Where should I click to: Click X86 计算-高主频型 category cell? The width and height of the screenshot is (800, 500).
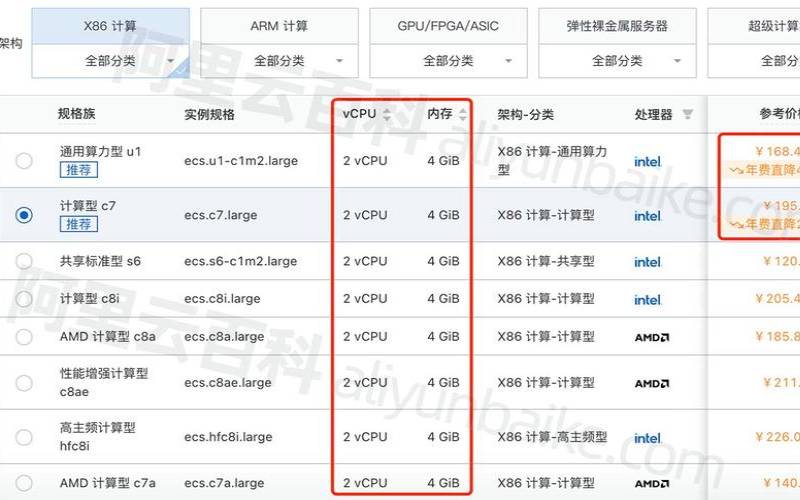point(552,437)
